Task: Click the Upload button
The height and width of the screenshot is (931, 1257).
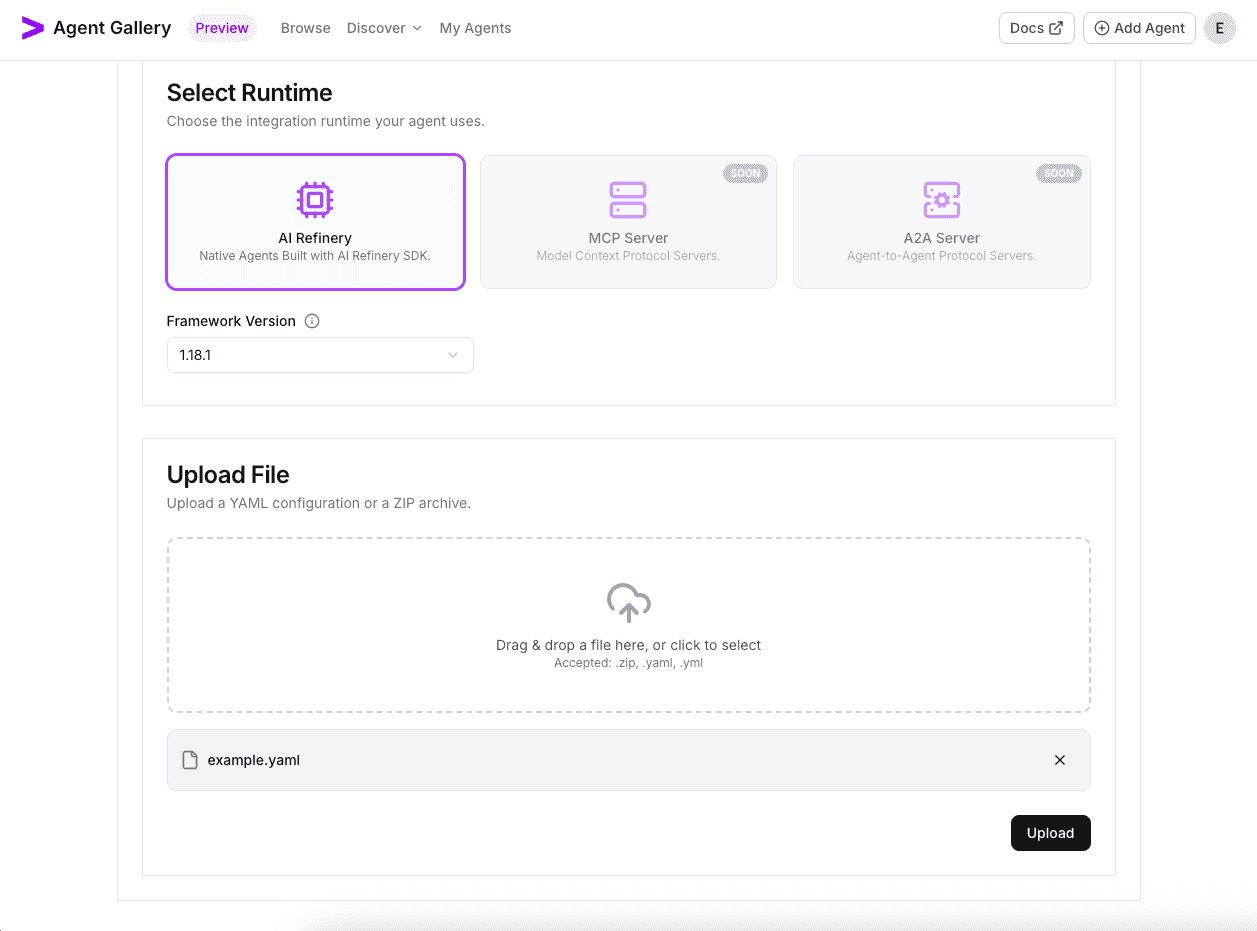Action: (x=1050, y=832)
